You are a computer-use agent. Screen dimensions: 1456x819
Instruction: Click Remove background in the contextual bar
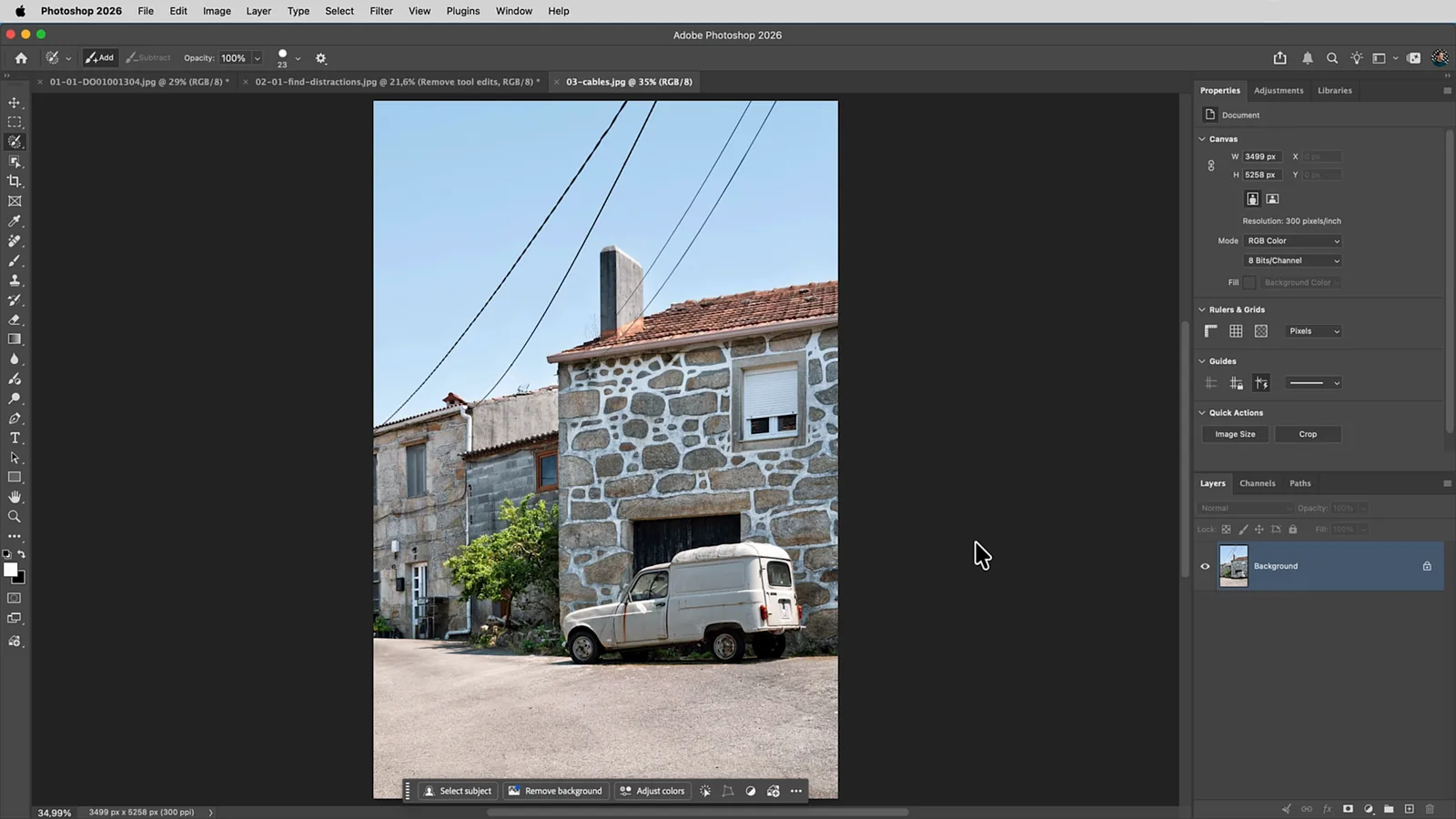coord(555,791)
